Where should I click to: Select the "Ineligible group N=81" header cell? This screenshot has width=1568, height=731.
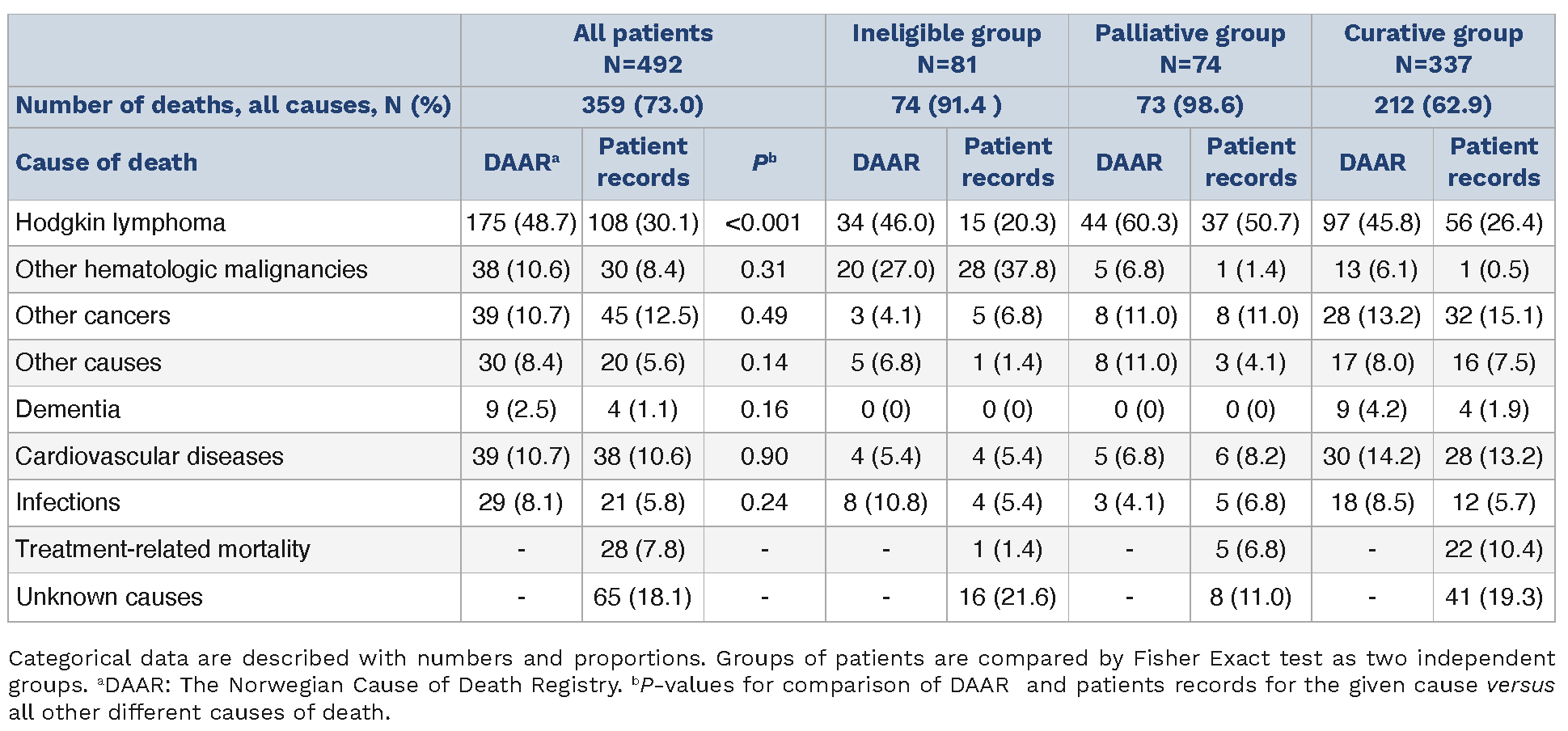click(947, 49)
